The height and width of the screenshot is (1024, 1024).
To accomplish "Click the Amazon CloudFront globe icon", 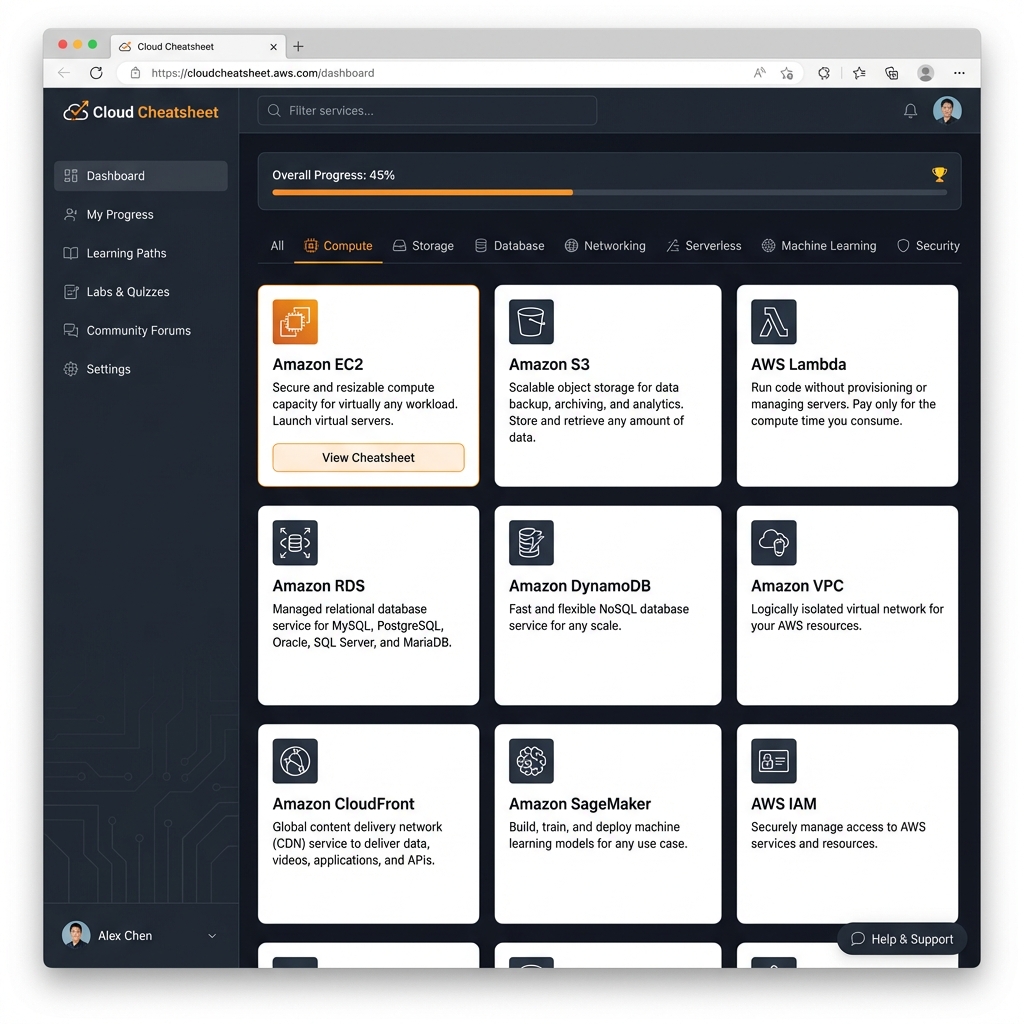I will [294, 760].
